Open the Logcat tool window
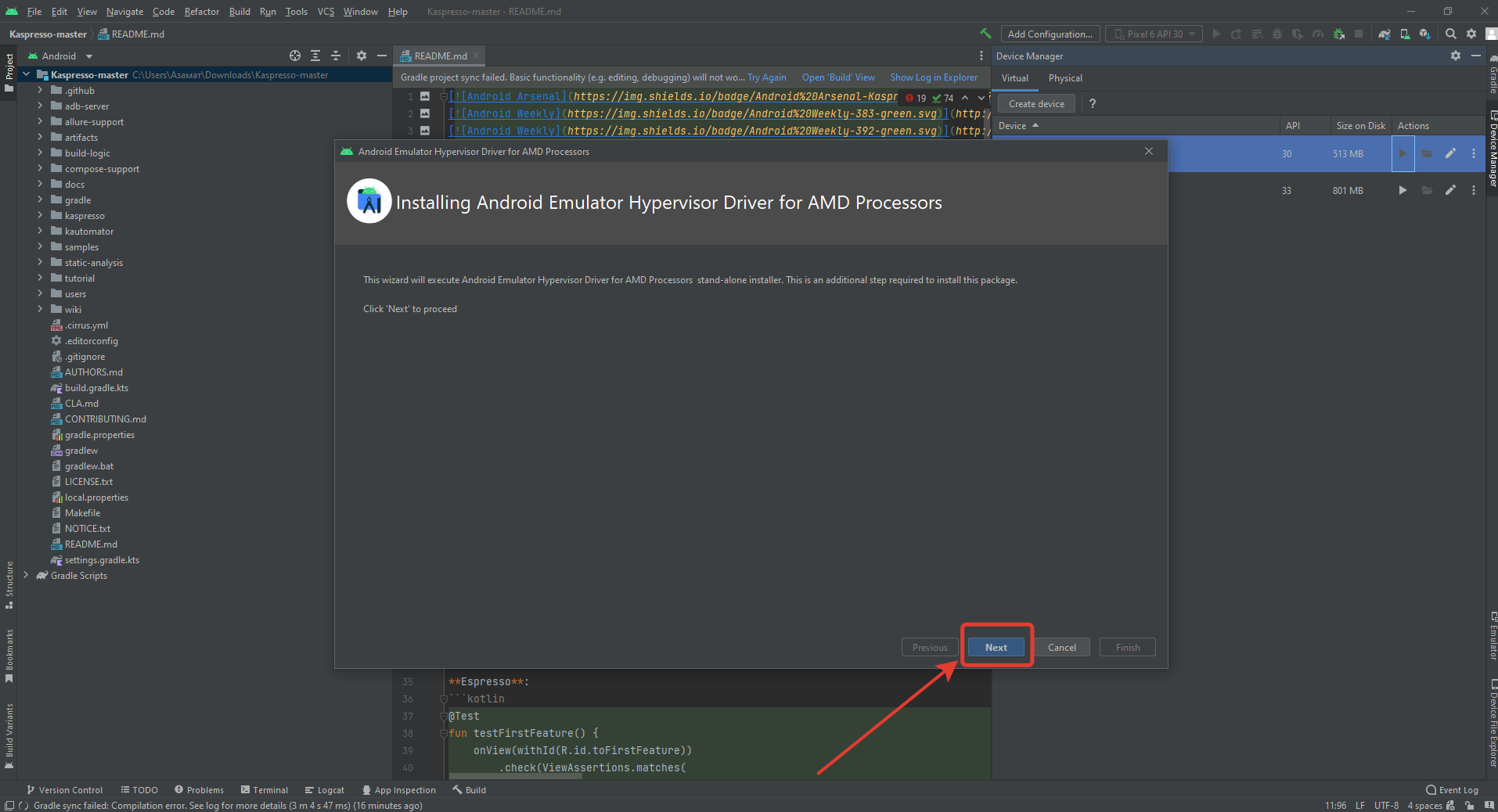The height and width of the screenshot is (812, 1498). tap(325, 790)
